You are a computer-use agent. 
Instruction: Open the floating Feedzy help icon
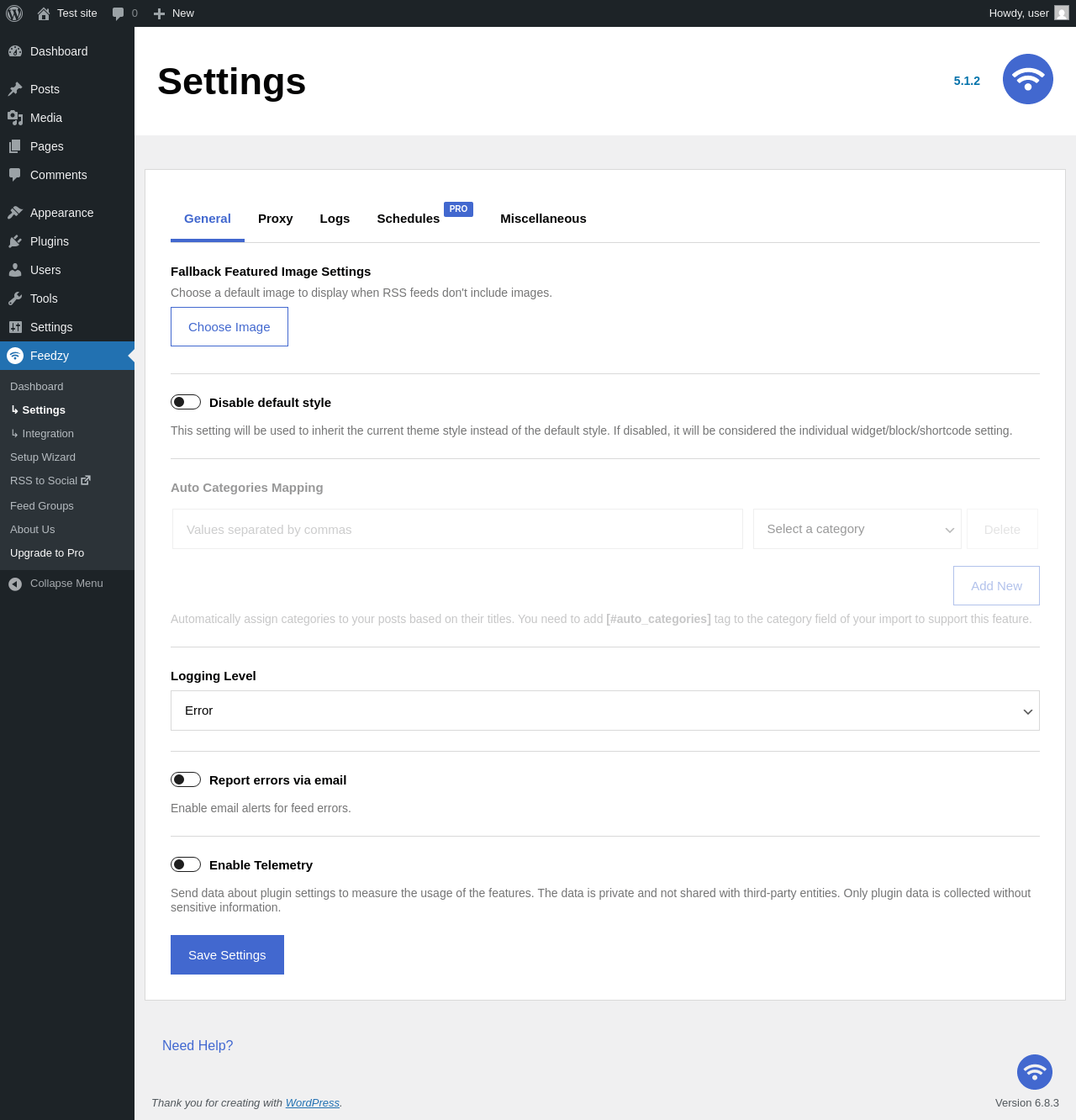point(1034,1072)
